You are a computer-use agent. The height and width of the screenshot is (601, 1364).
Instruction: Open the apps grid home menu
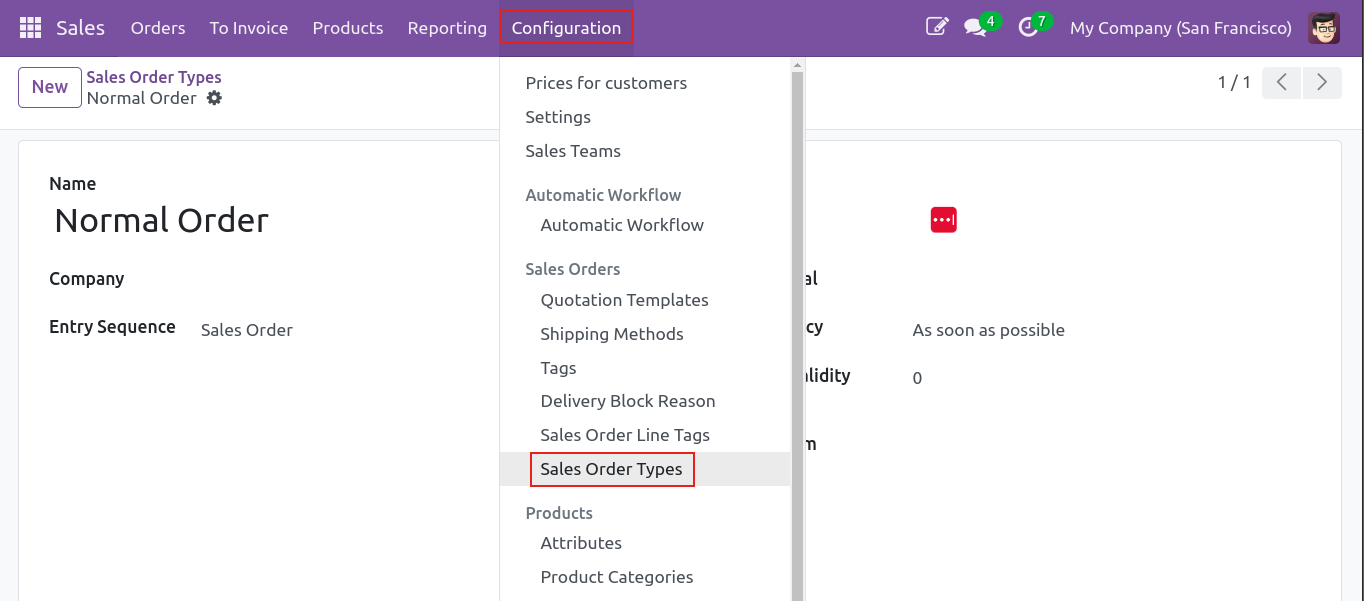30,28
